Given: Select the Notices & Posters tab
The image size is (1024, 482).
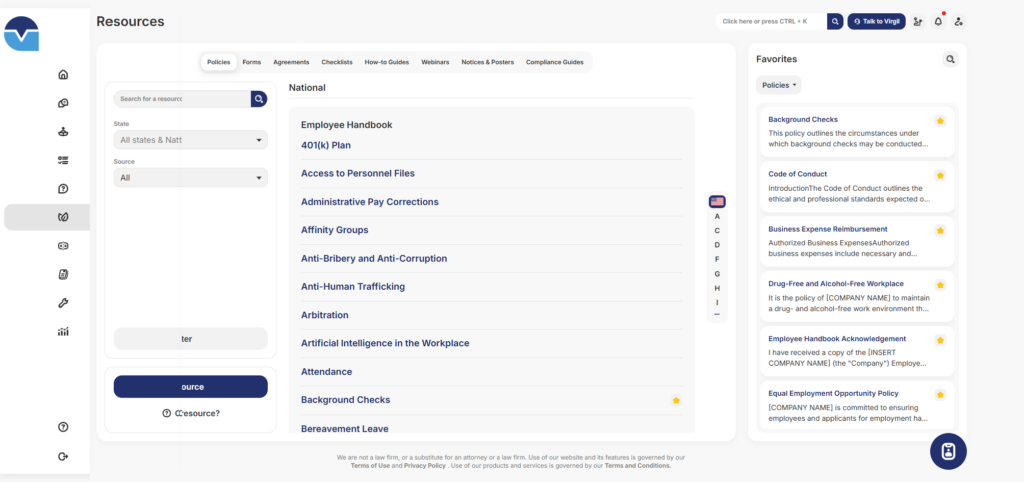Looking at the screenshot, I should pos(487,62).
